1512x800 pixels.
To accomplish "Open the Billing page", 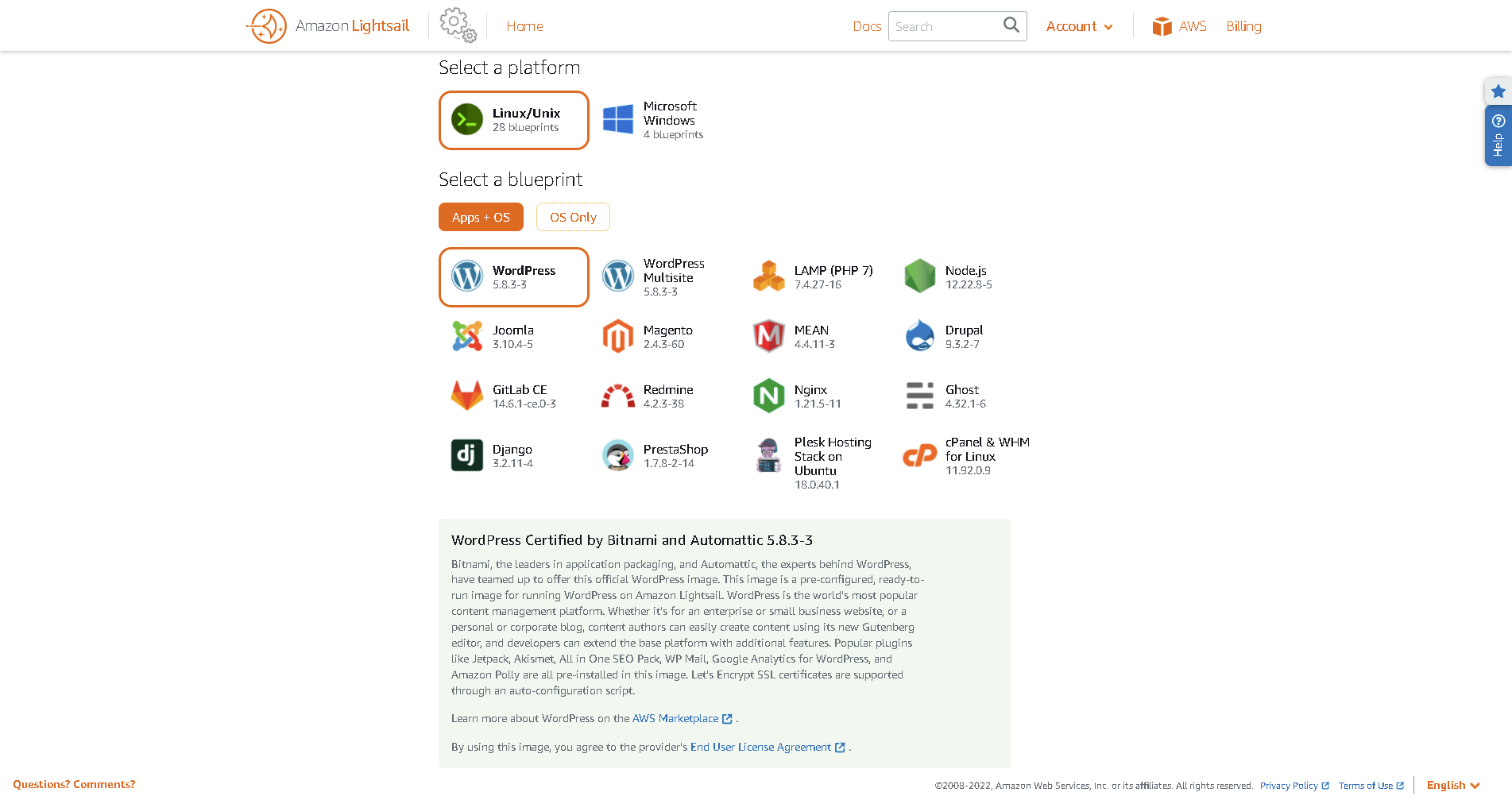I will [x=1243, y=26].
